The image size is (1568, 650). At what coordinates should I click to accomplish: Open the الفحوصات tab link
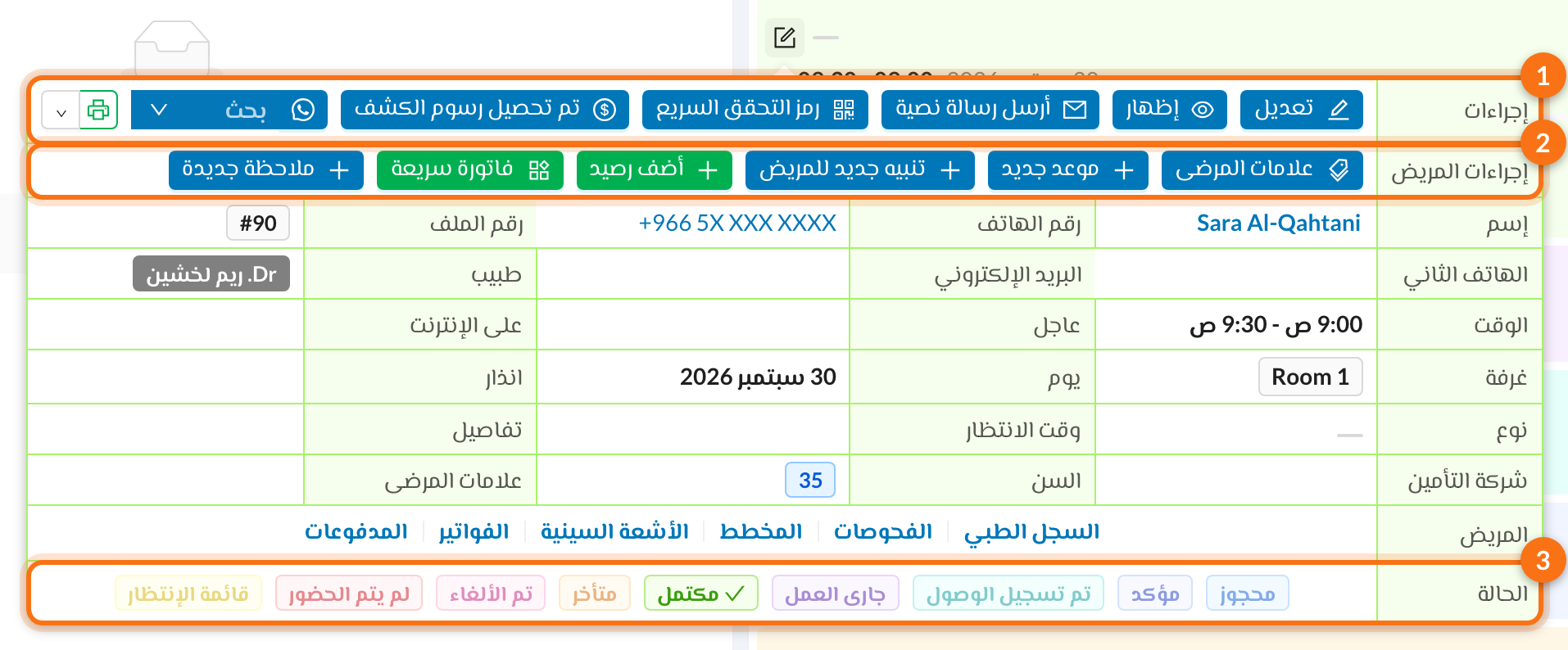883,531
